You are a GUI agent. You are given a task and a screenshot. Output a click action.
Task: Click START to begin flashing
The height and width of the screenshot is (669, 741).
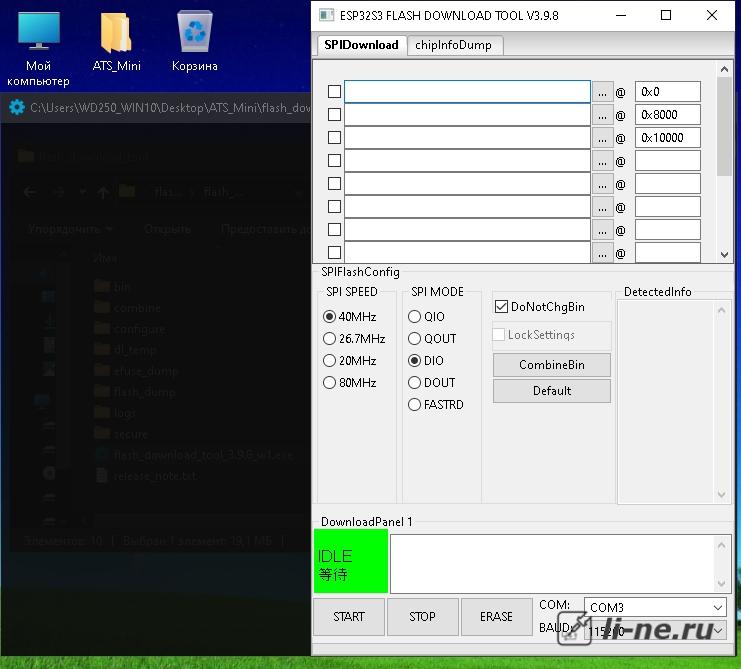coord(349,617)
